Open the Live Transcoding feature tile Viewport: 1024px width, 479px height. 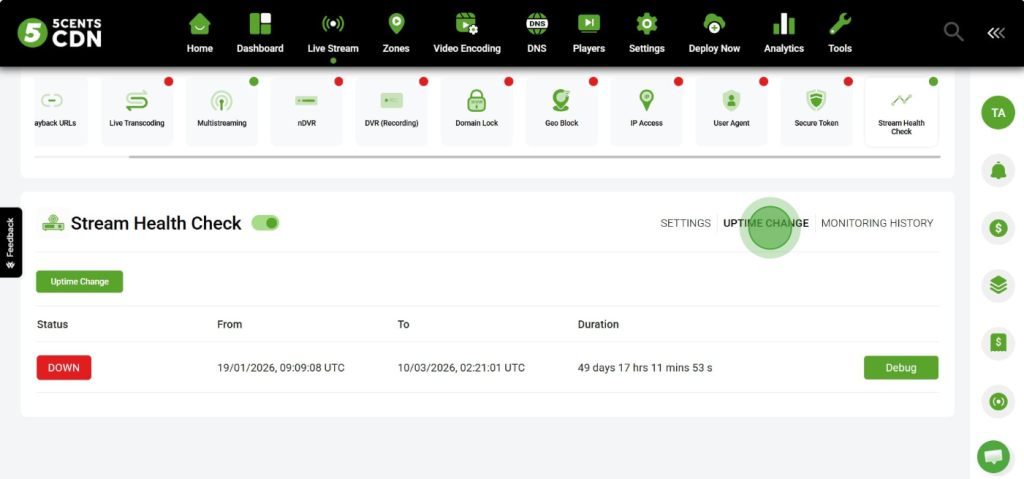tap(137, 111)
